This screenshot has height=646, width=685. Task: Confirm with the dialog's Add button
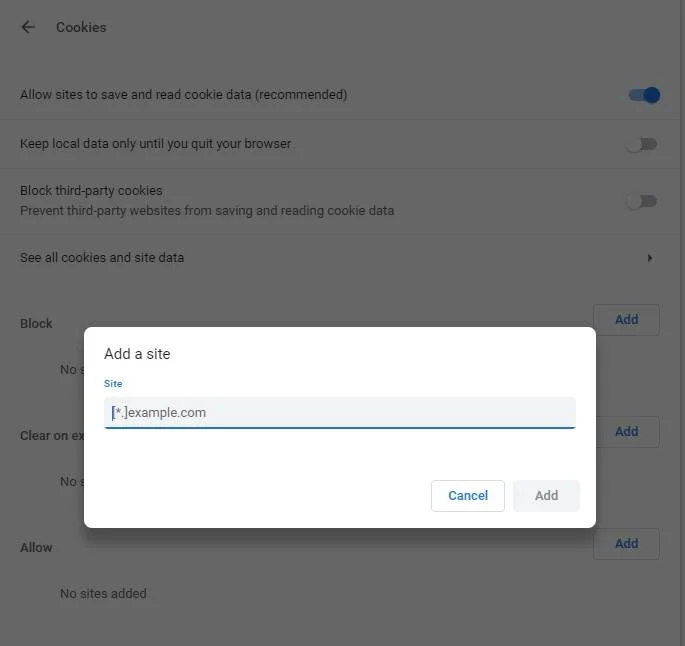click(546, 496)
